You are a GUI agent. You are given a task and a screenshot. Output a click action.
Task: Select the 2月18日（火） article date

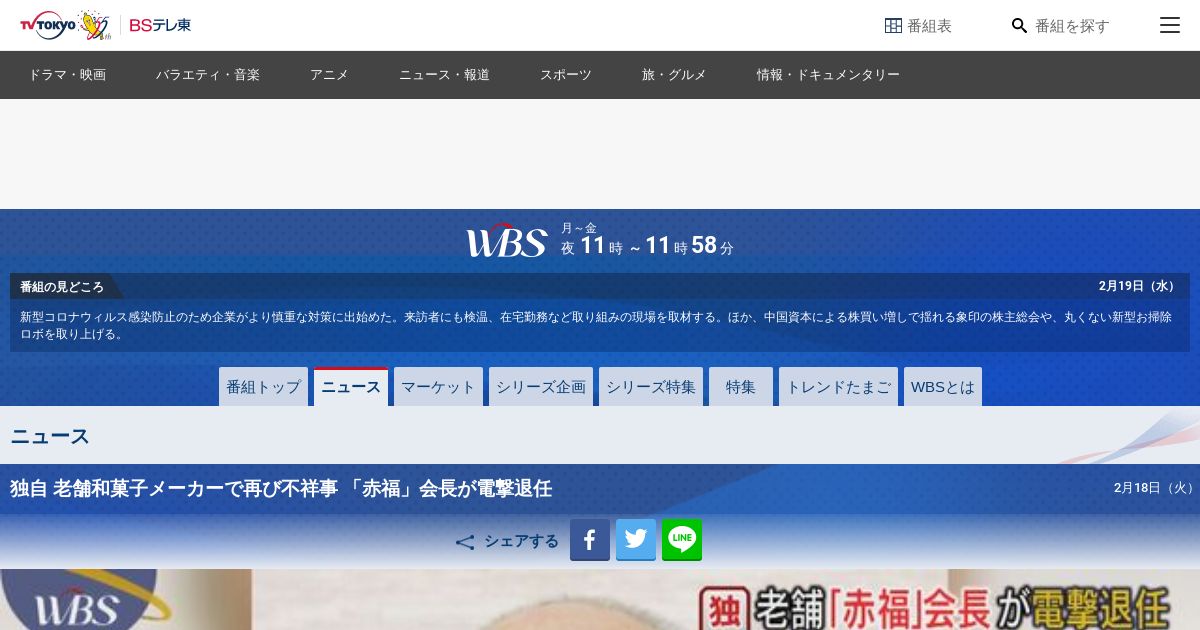(1155, 488)
